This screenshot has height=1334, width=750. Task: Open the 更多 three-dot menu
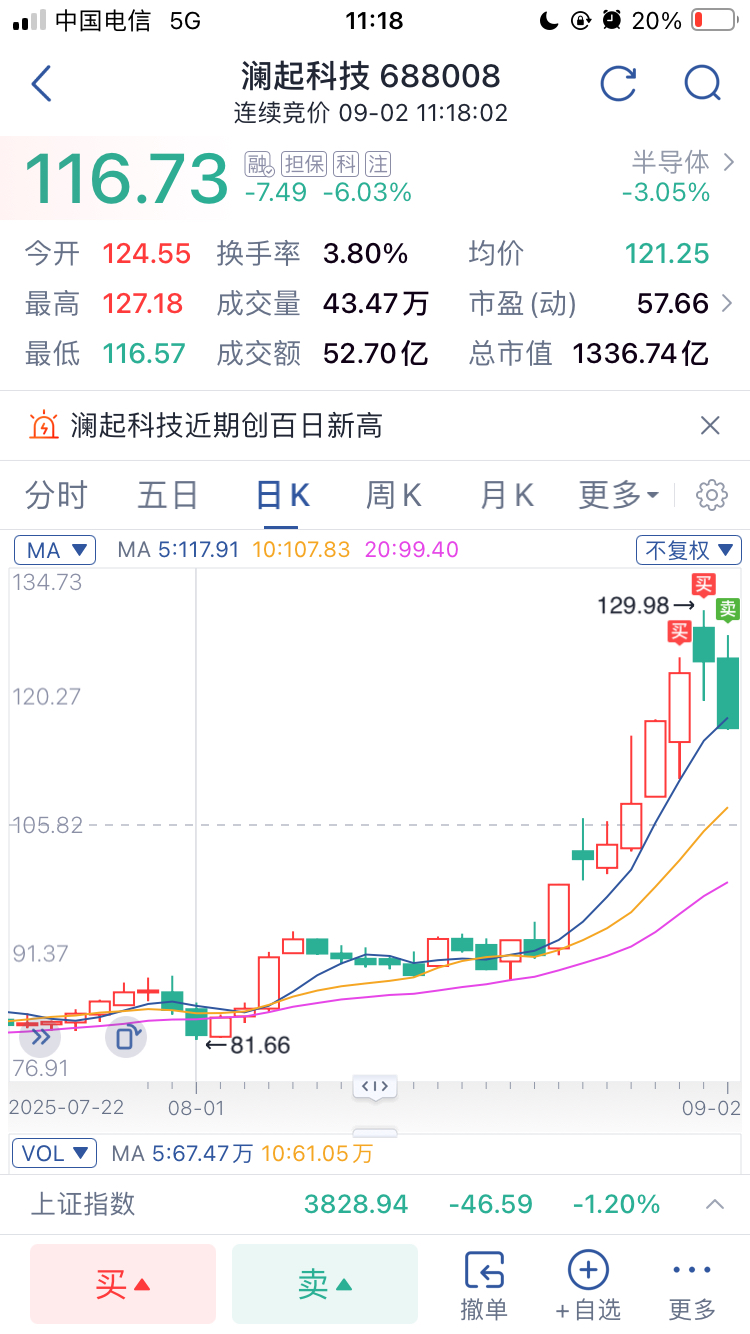click(692, 1285)
